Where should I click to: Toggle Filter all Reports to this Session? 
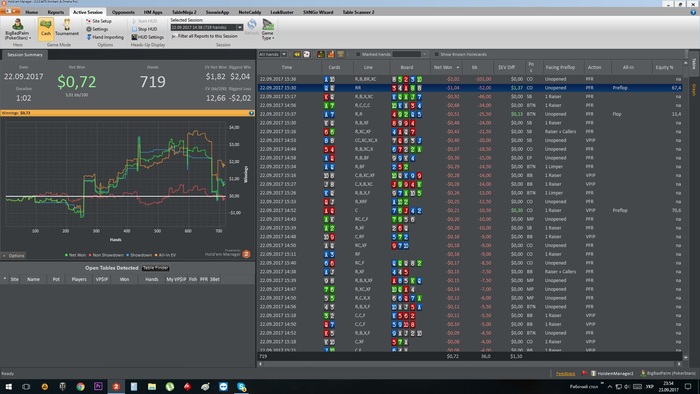204,36
